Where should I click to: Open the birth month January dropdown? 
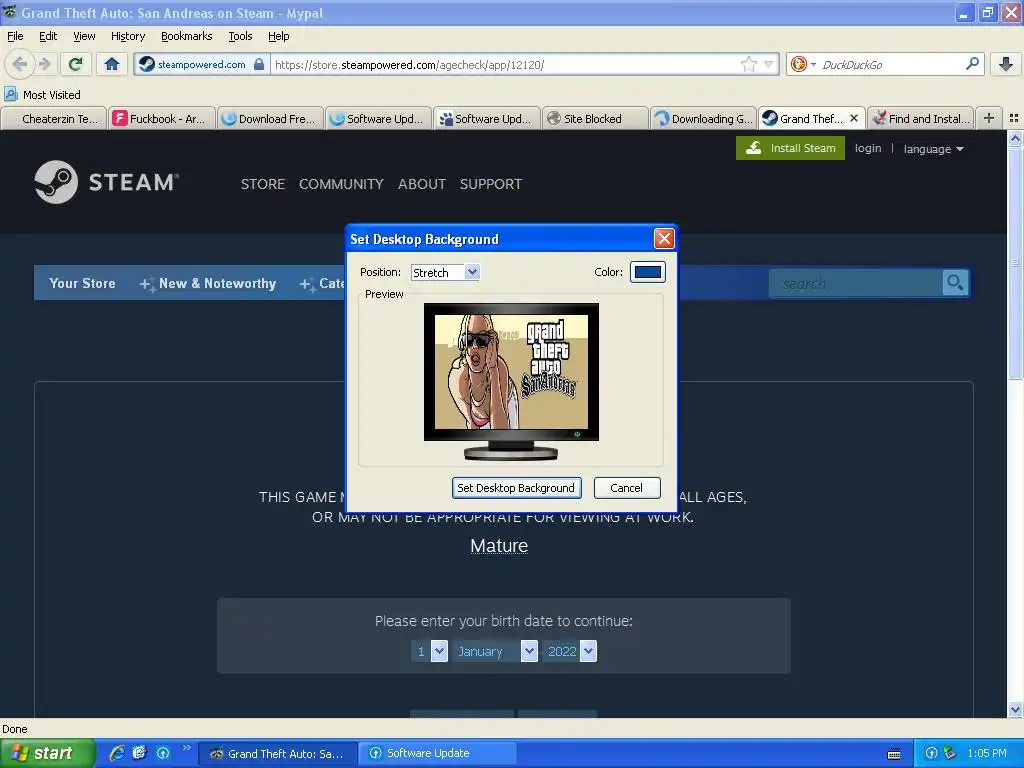(x=496, y=651)
